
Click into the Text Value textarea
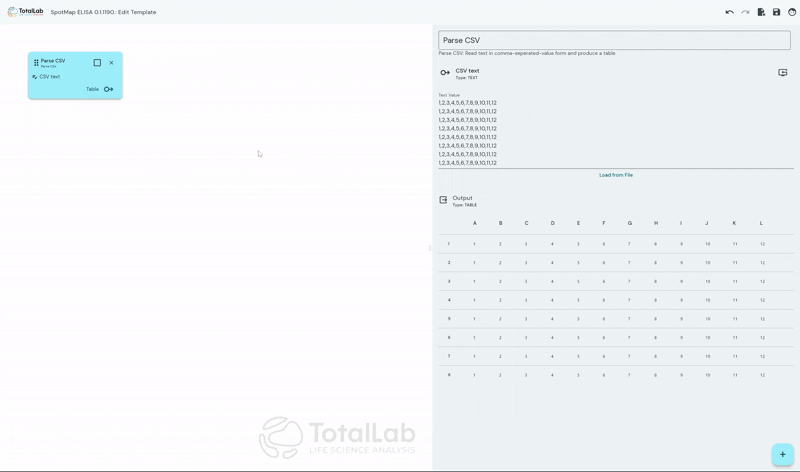tap(616, 133)
